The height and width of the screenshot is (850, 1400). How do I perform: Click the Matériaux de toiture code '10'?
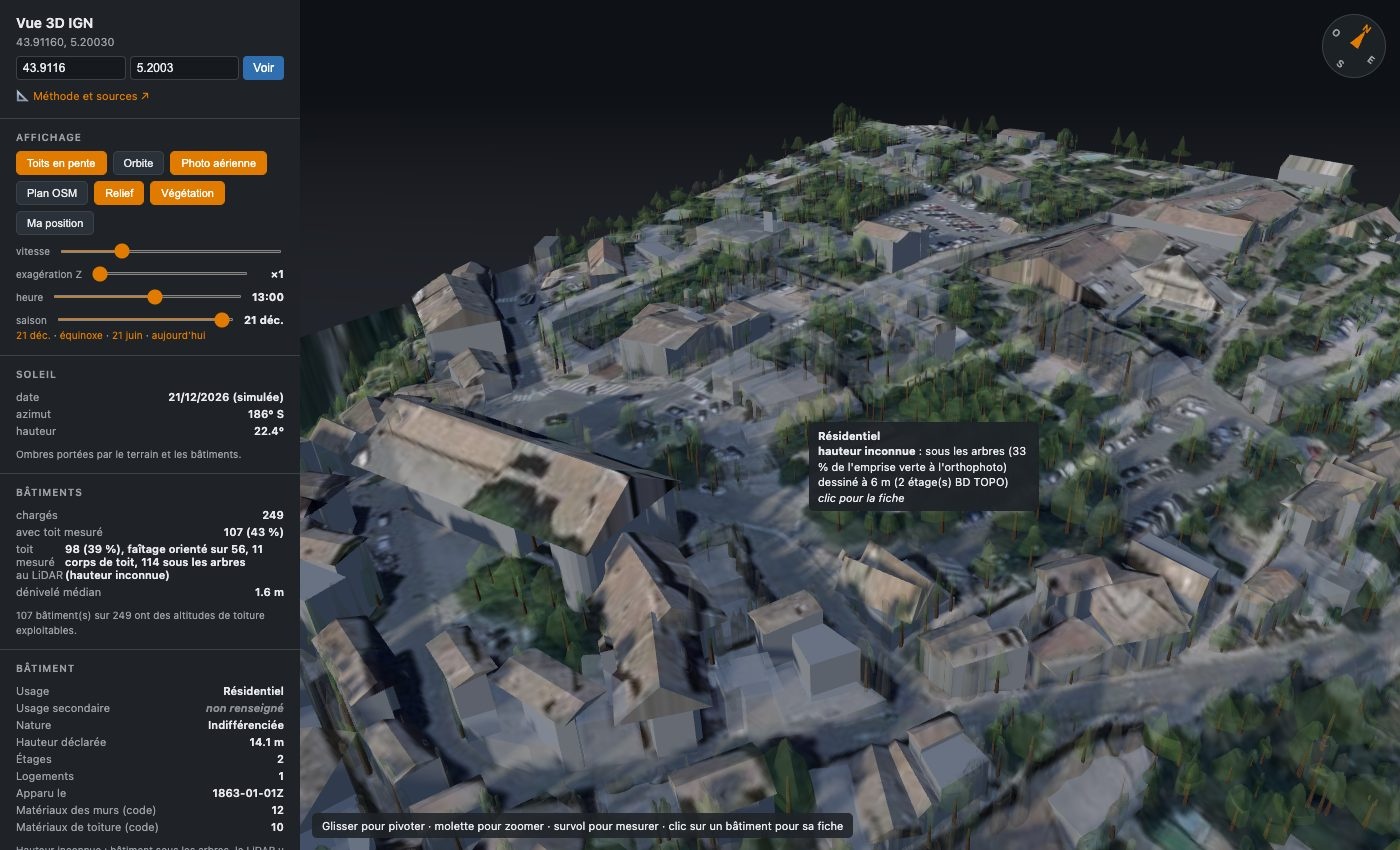click(278, 827)
